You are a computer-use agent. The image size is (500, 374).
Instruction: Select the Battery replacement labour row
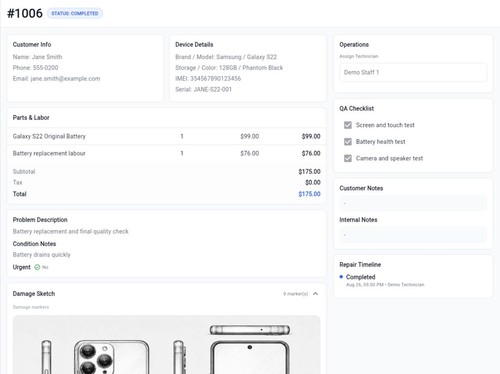(x=166, y=153)
